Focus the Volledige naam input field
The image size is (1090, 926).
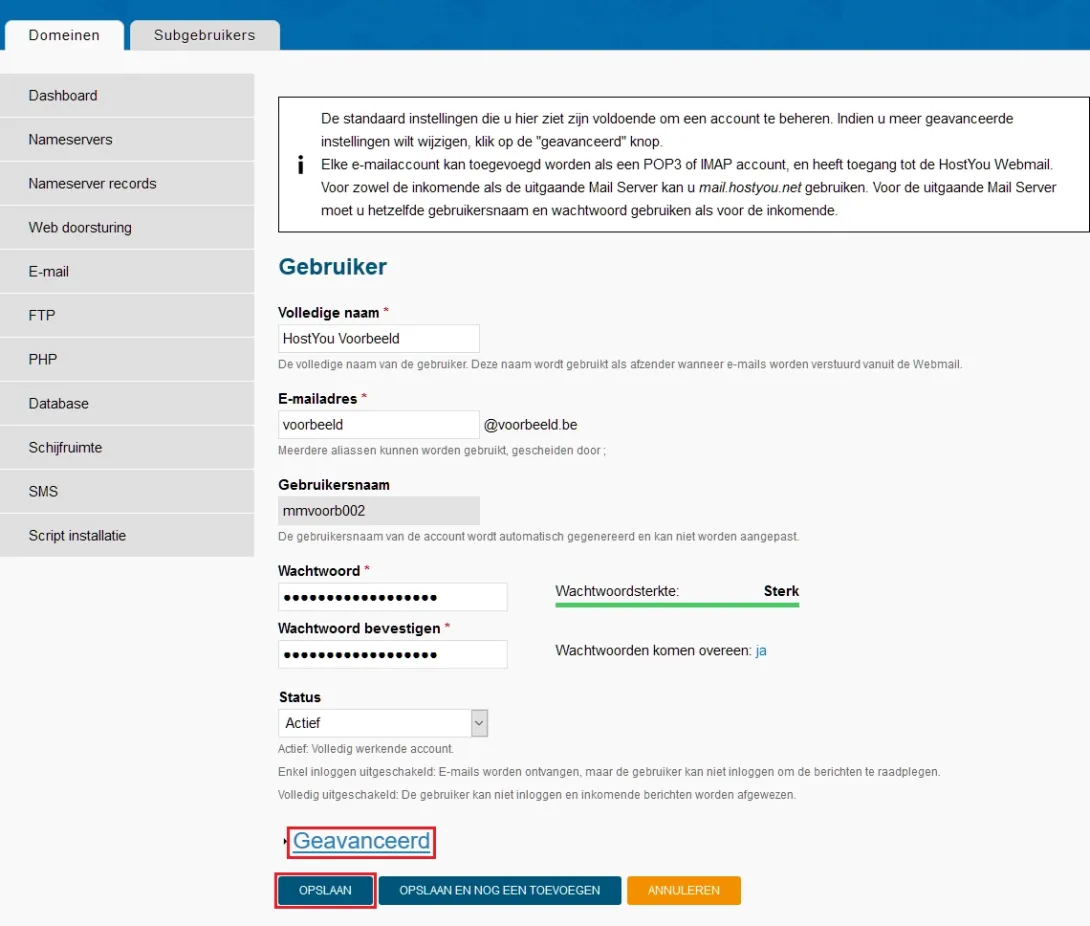pyautogui.click(x=379, y=339)
